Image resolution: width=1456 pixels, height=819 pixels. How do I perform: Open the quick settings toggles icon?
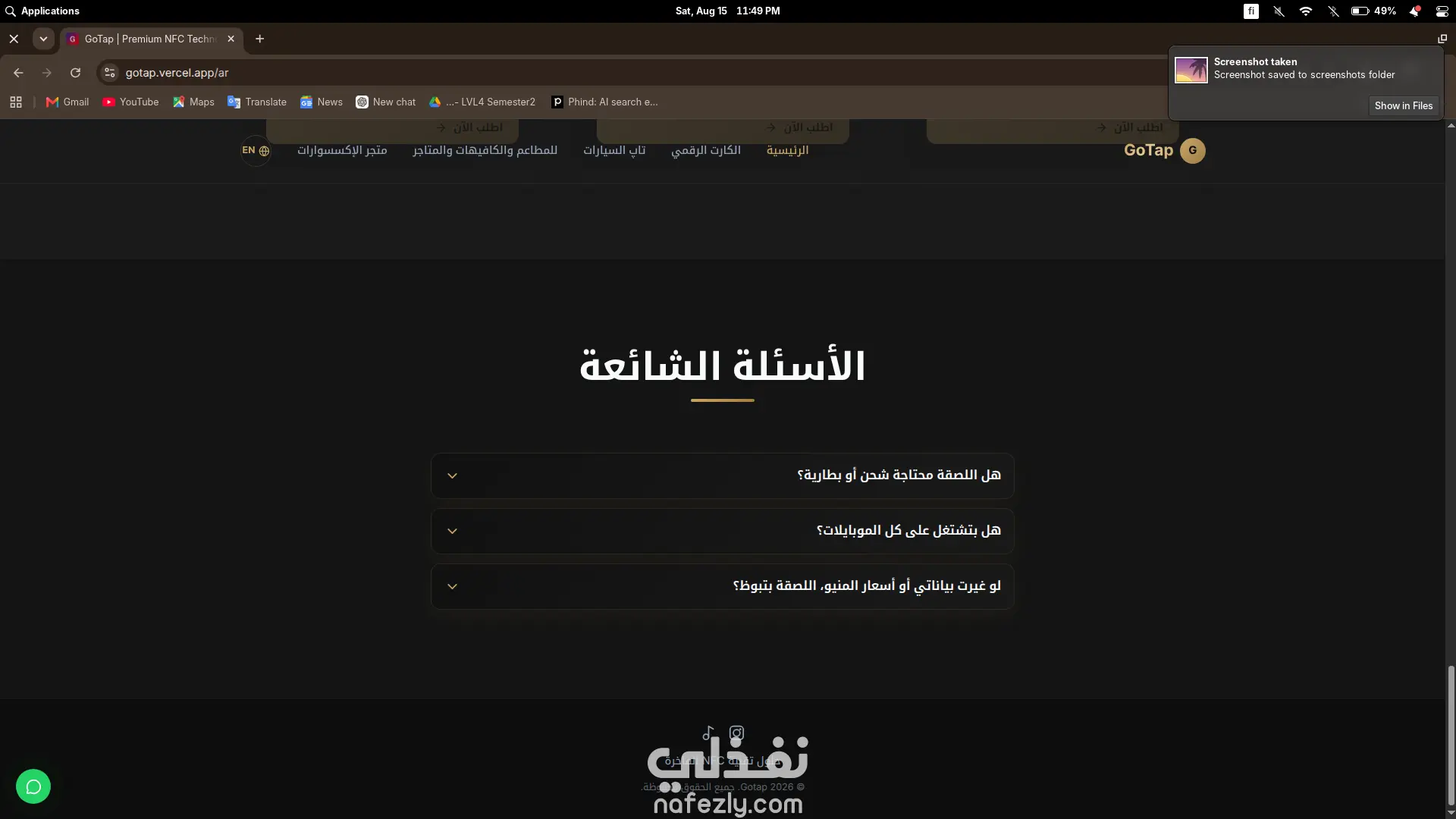[1442, 11]
